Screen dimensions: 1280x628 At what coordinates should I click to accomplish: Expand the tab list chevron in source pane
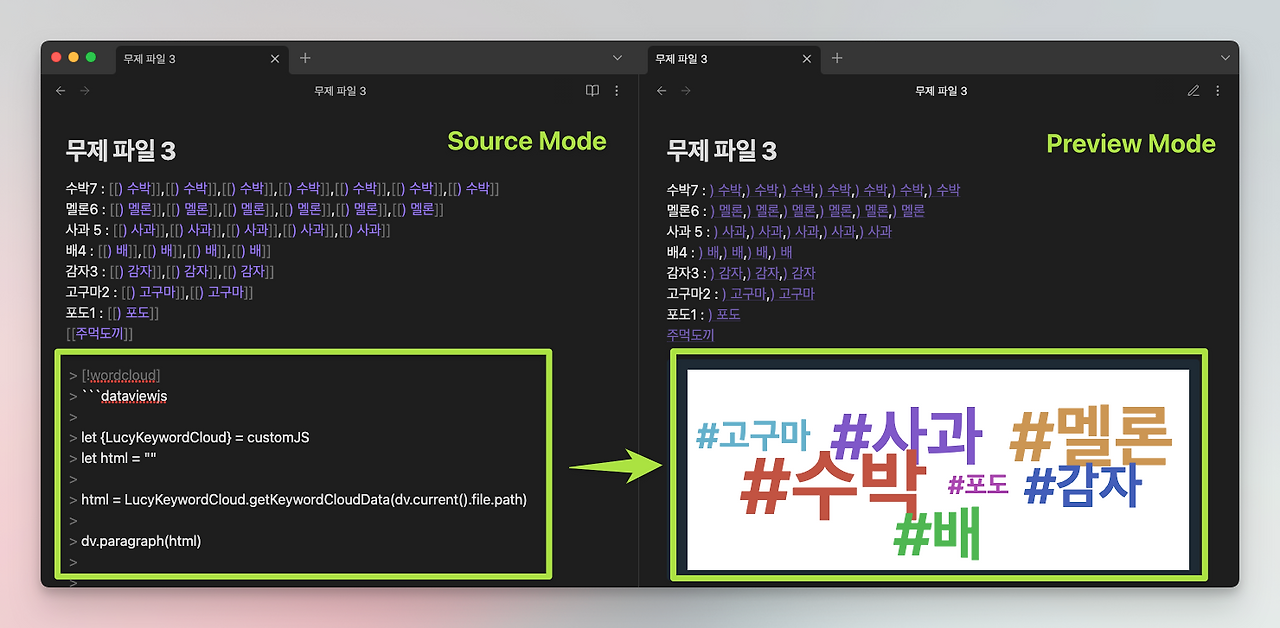[618, 59]
